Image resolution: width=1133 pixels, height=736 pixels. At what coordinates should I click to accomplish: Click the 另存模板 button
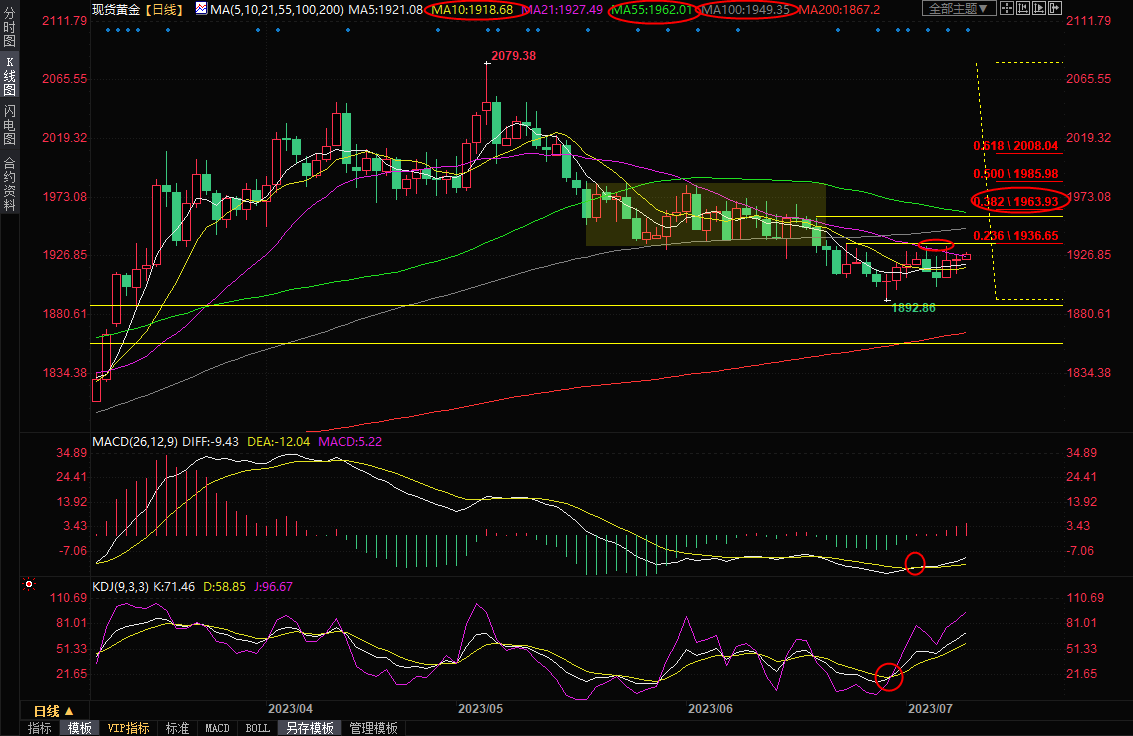tap(308, 728)
